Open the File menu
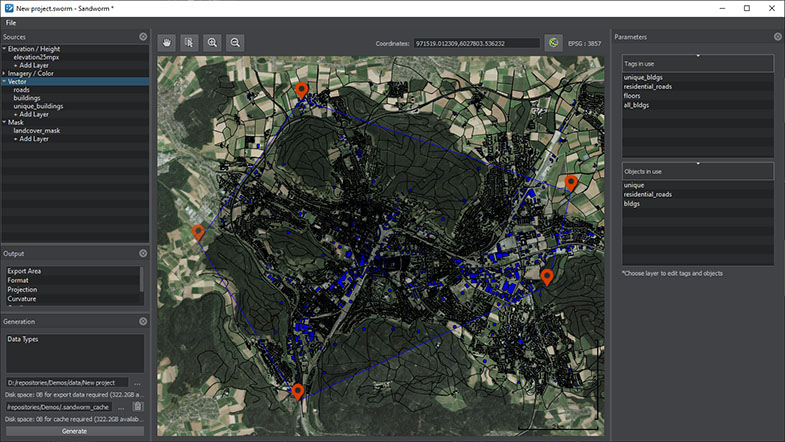 11,23
